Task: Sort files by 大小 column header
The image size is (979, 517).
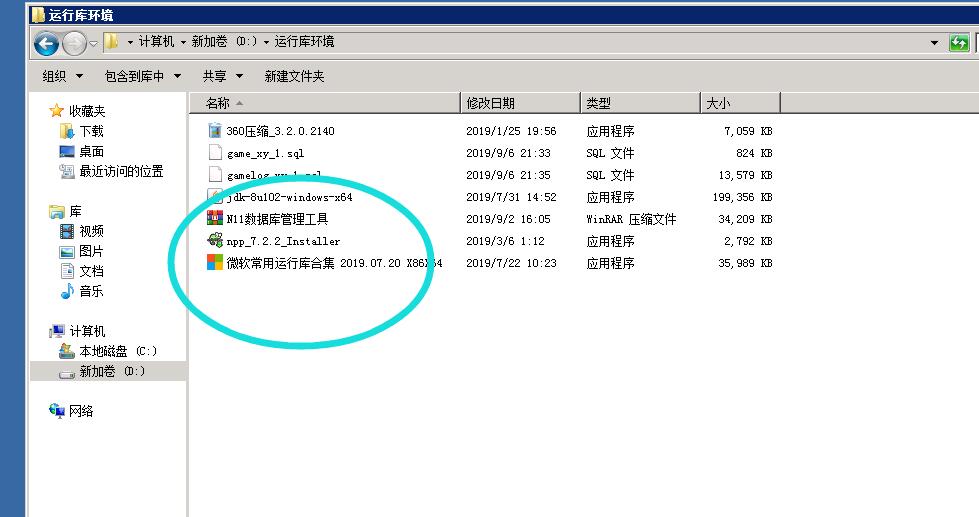Action: (x=718, y=103)
